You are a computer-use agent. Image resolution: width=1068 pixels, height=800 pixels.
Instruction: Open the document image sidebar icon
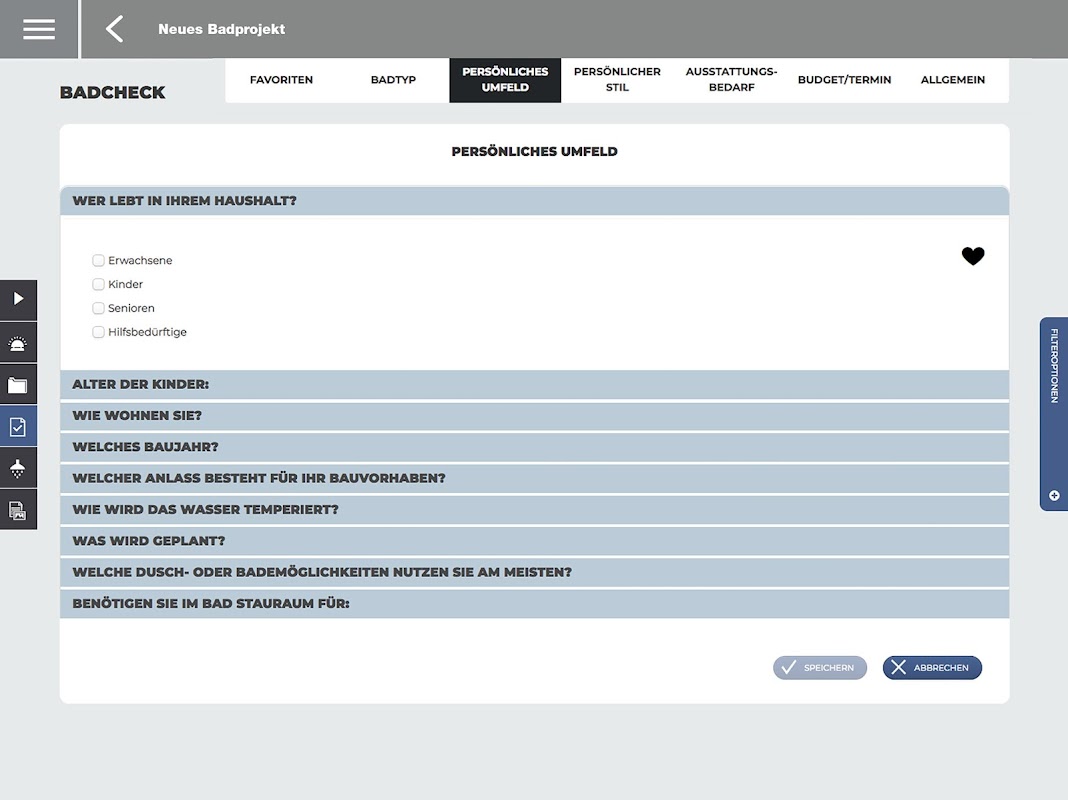[x=18, y=510]
